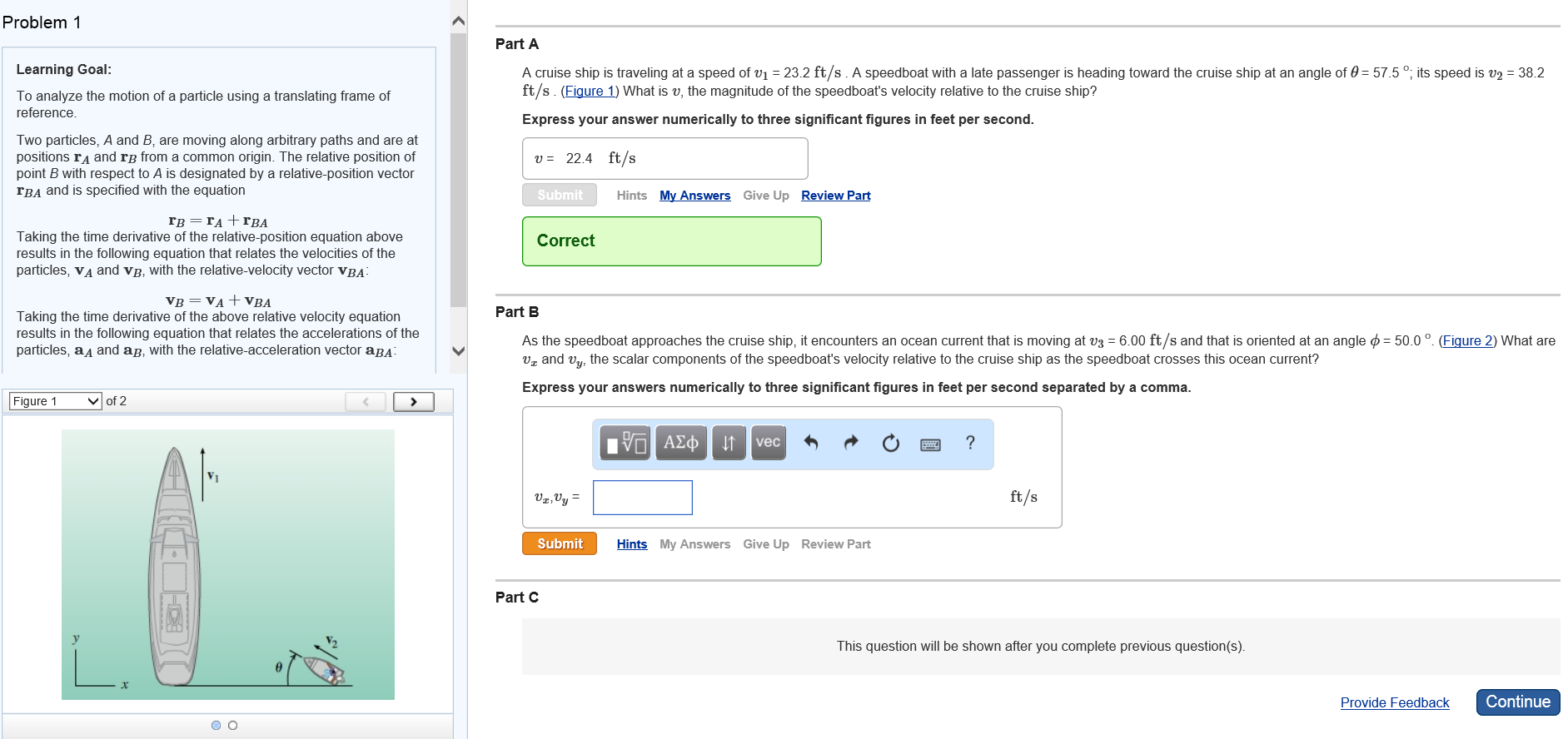Open the Greek symbols ΑΣφ palette

681,443
